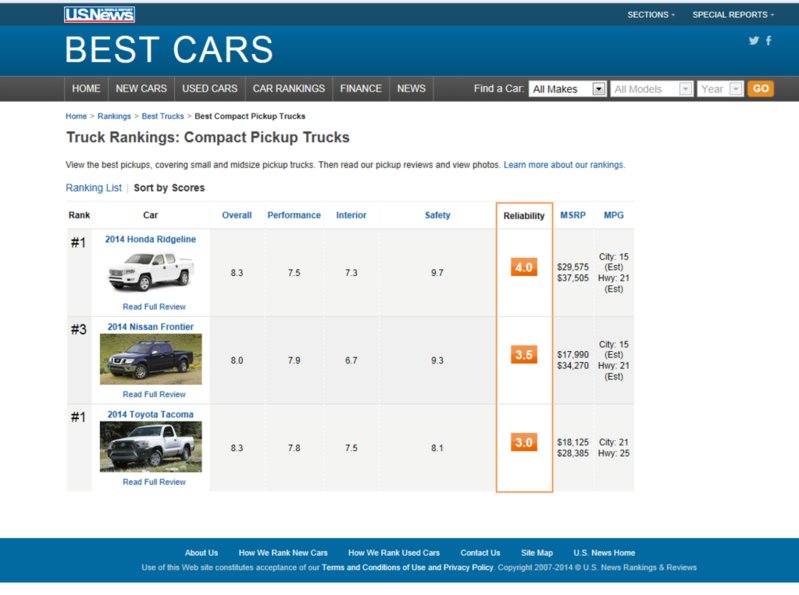
Task: Click the Home breadcrumb link
Action: coord(76,116)
